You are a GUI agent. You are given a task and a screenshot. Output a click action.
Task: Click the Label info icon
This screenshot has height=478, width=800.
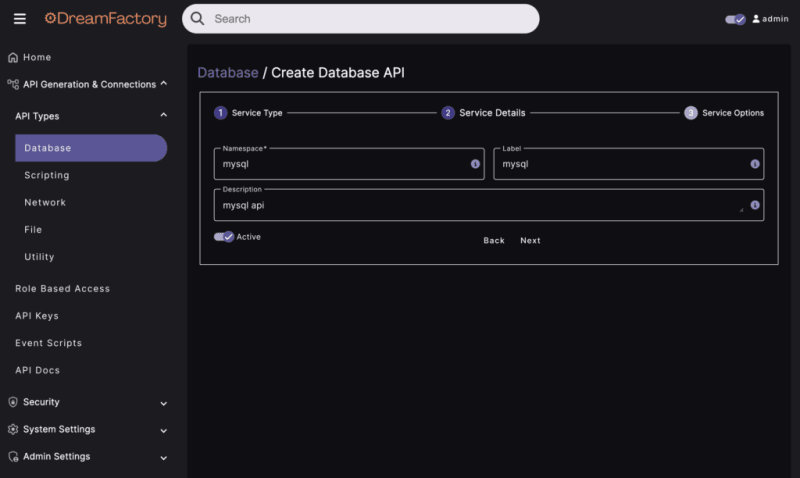(x=755, y=164)
